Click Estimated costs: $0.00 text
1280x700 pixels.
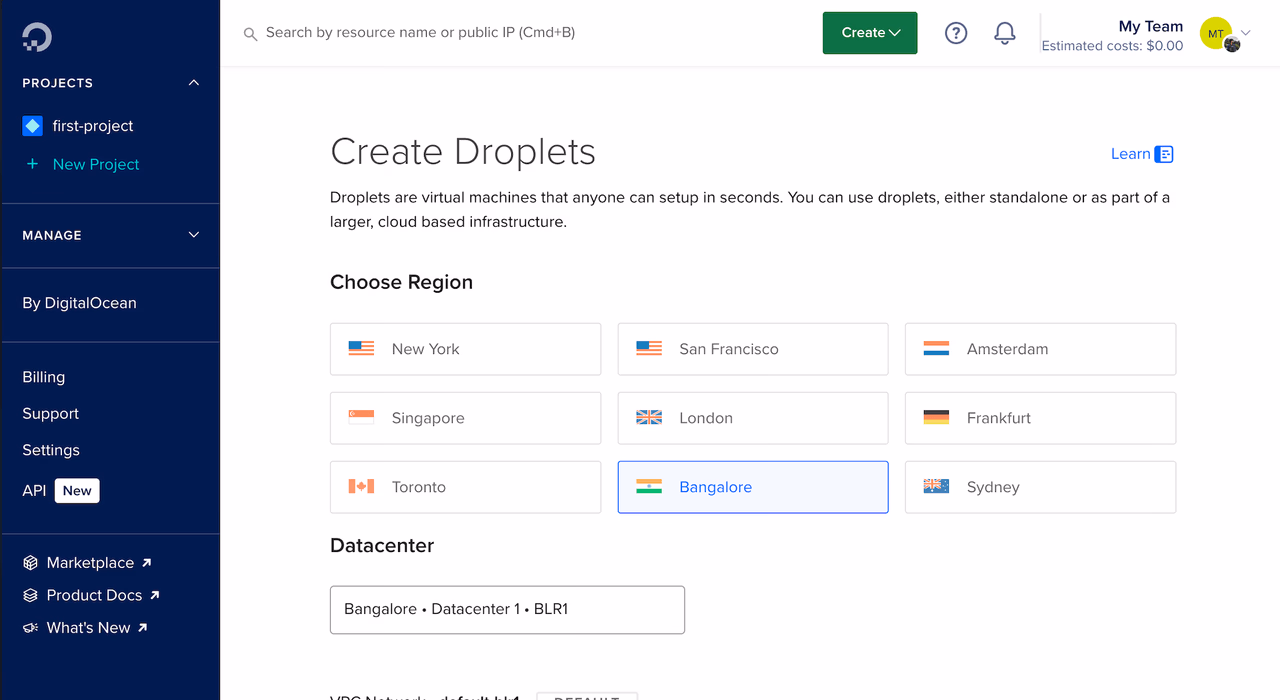pyautogui.click(x=1112, y=46)
